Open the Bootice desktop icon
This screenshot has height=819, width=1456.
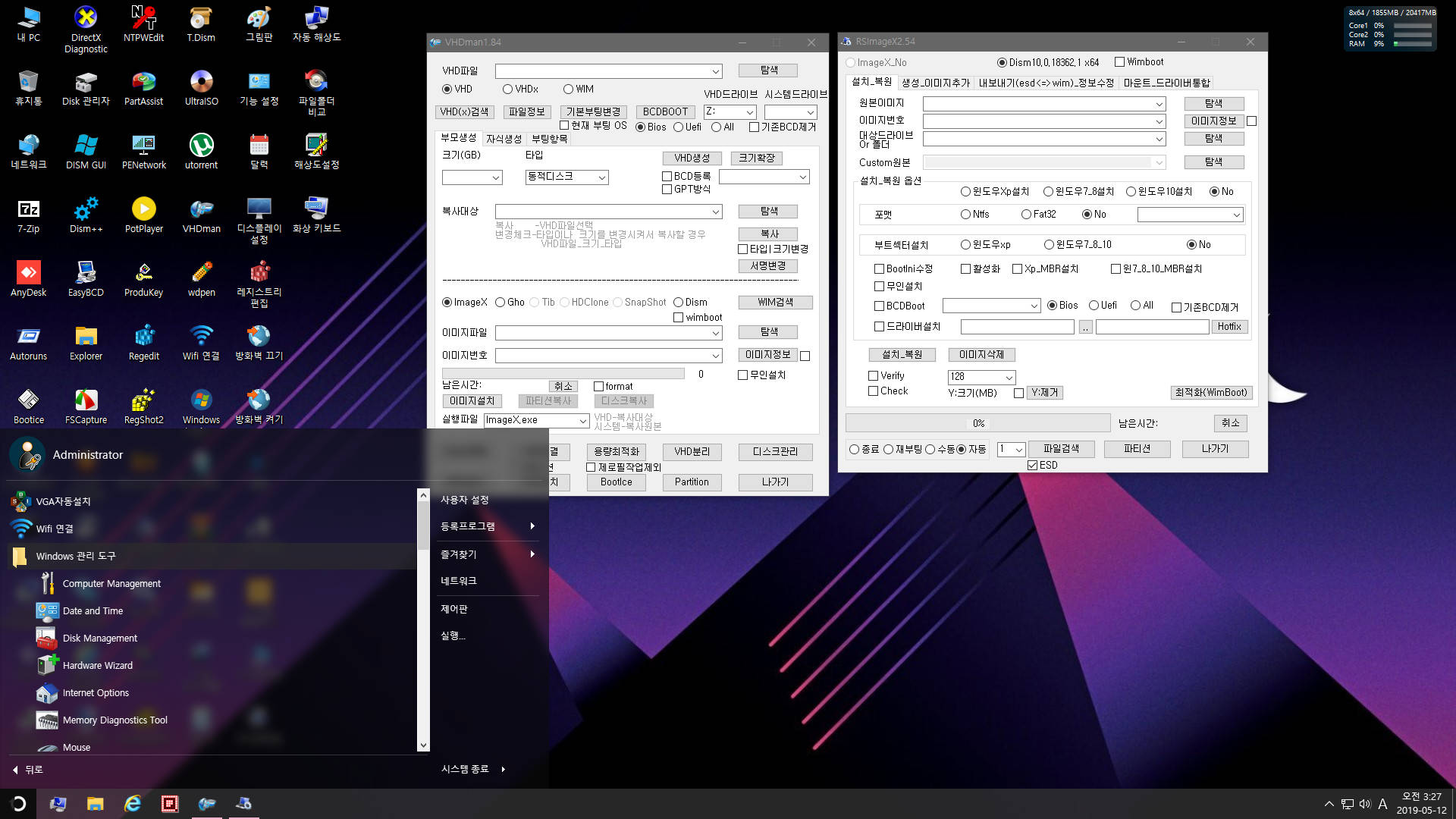tap(28, 406)
